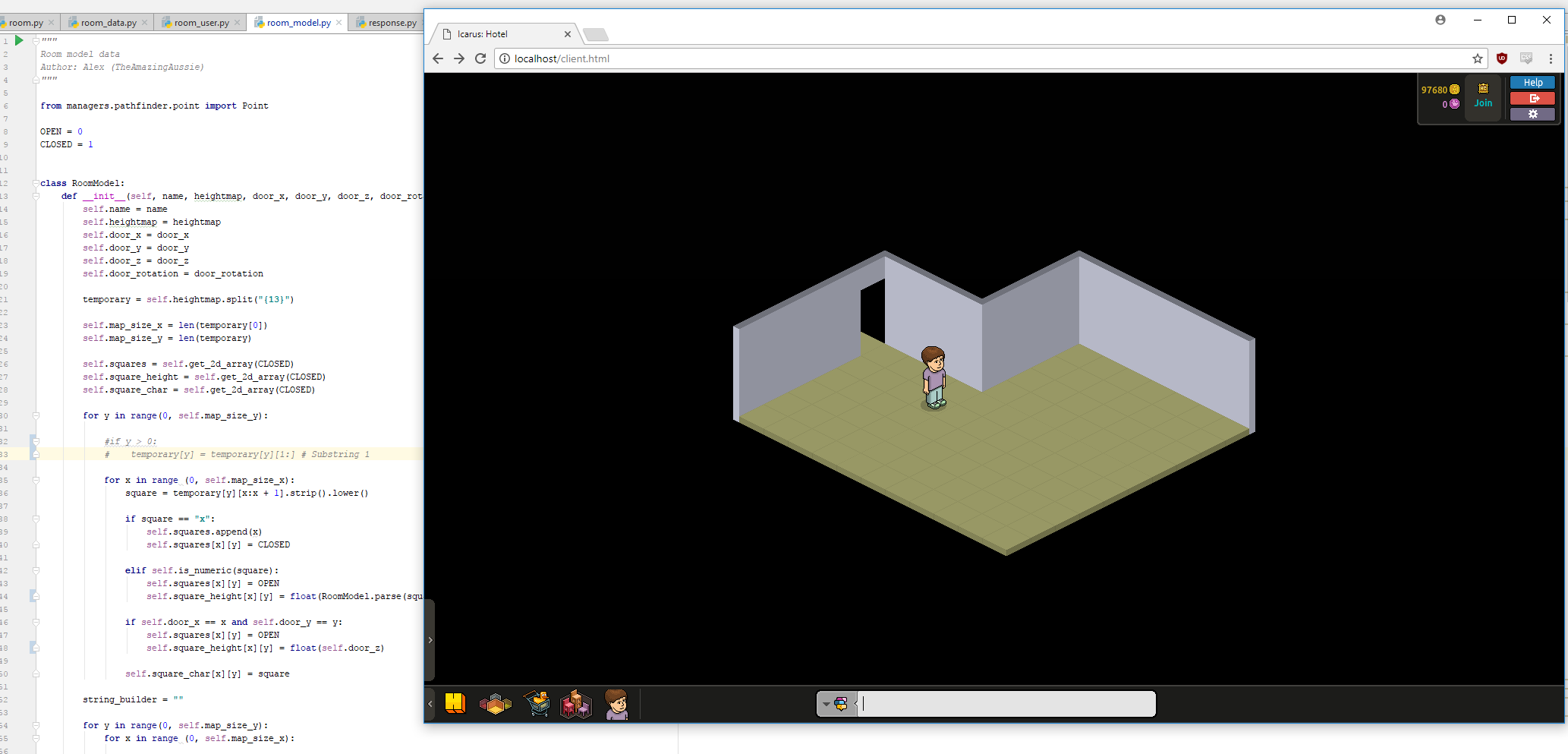
Task: Click the Chrome profile avatar icon
Action: [x=1440, y=20]
